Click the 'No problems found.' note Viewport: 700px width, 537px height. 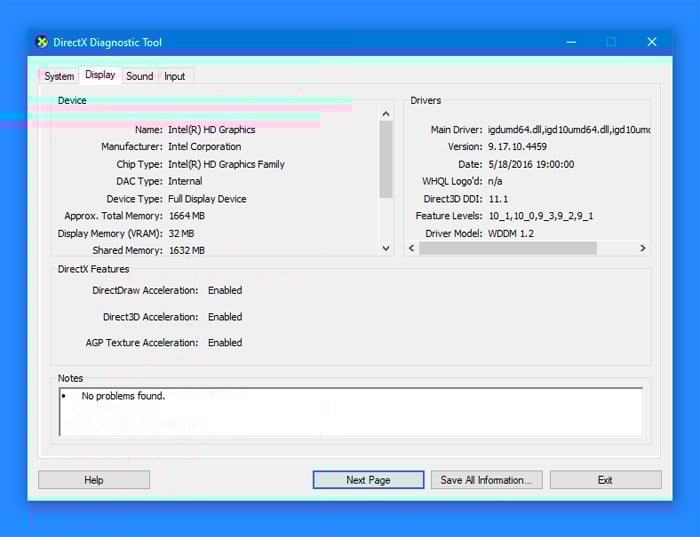123,396
